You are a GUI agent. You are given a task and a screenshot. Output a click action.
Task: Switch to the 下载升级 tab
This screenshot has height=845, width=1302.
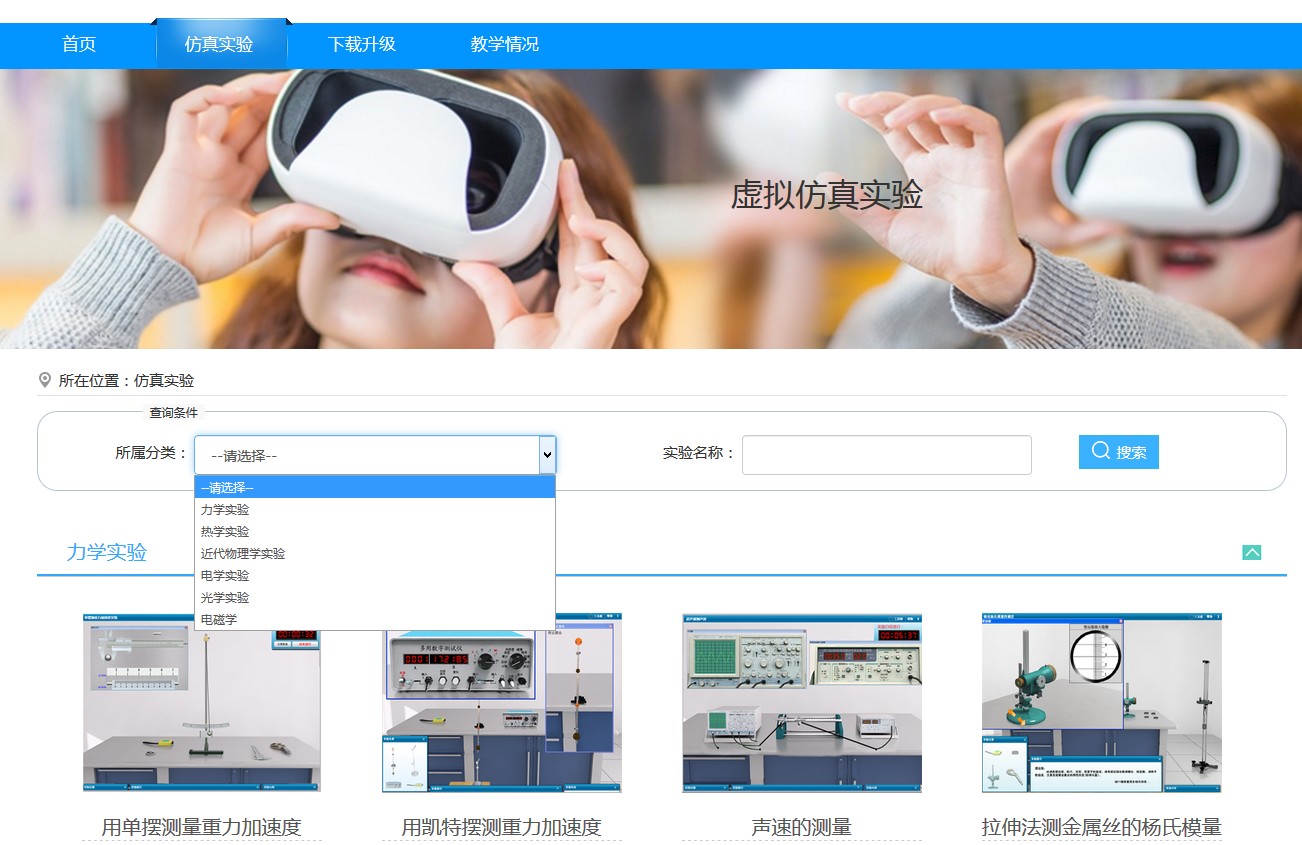coord(362,45)
